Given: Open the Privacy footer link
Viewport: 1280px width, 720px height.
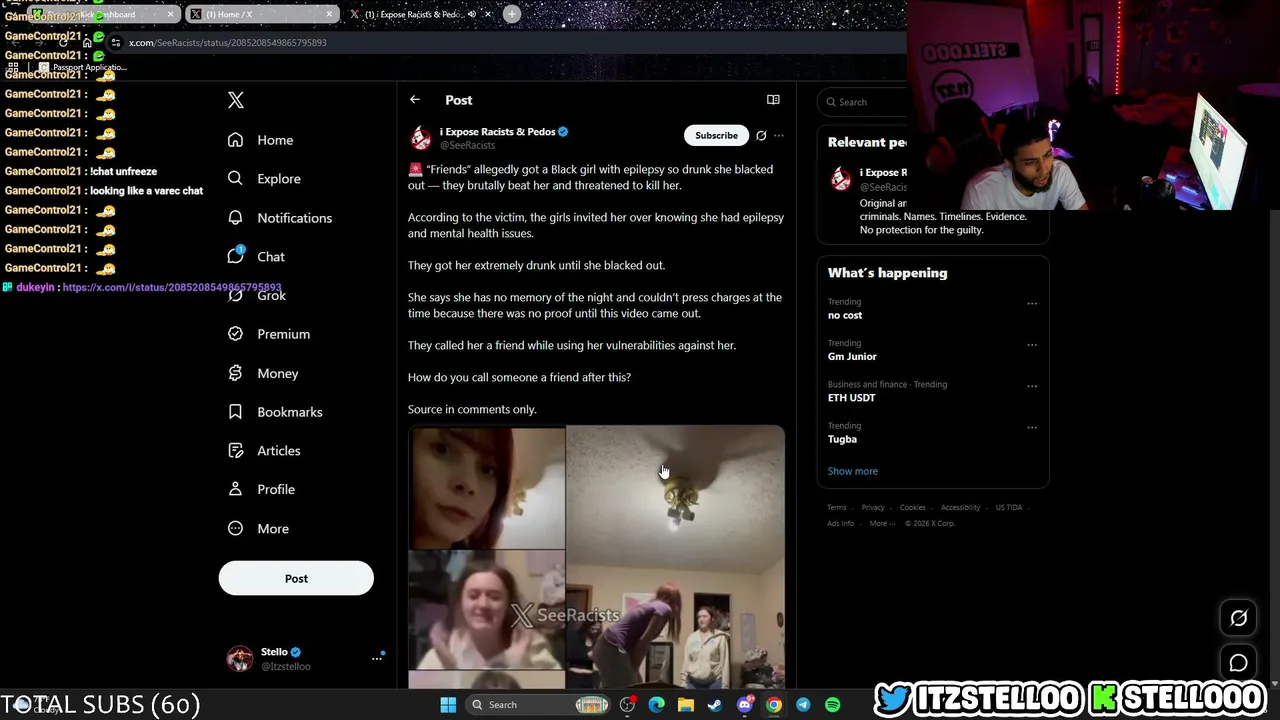Looking at the screenshot, I should (x=873, y=508).
